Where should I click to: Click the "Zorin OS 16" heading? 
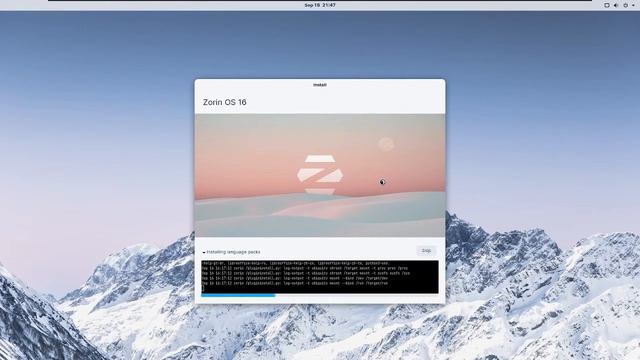point(224,102)
